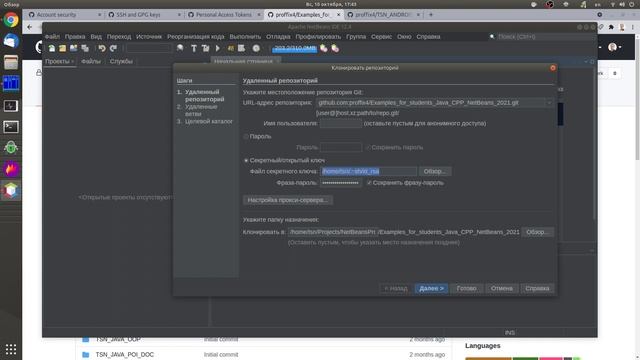This screenshot has width=640, height=360.
Task: Open the Файл menu
Action: point(52,37)
